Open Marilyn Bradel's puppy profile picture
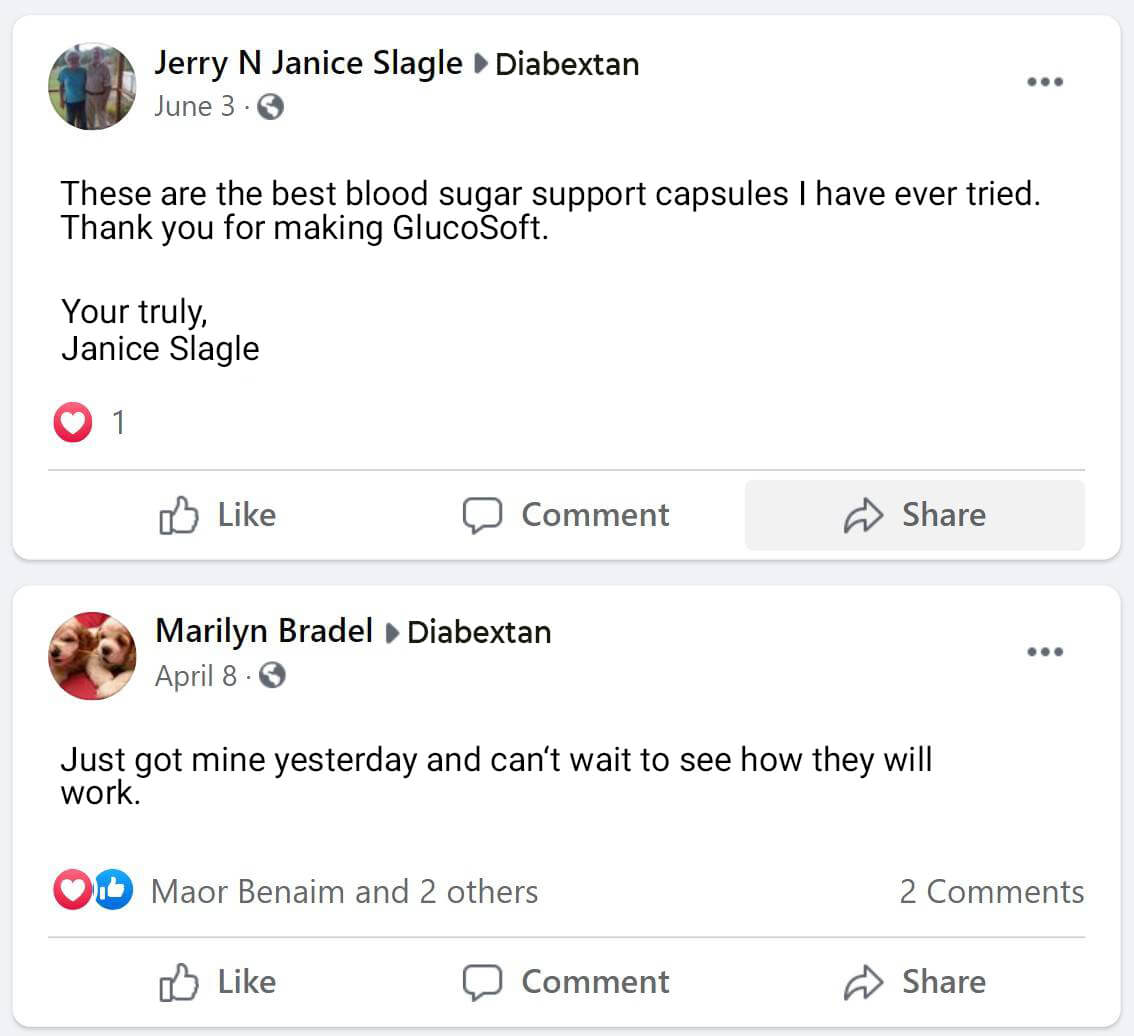The height and width of the screenshot is (1036, 1134). tap(92, 656)
